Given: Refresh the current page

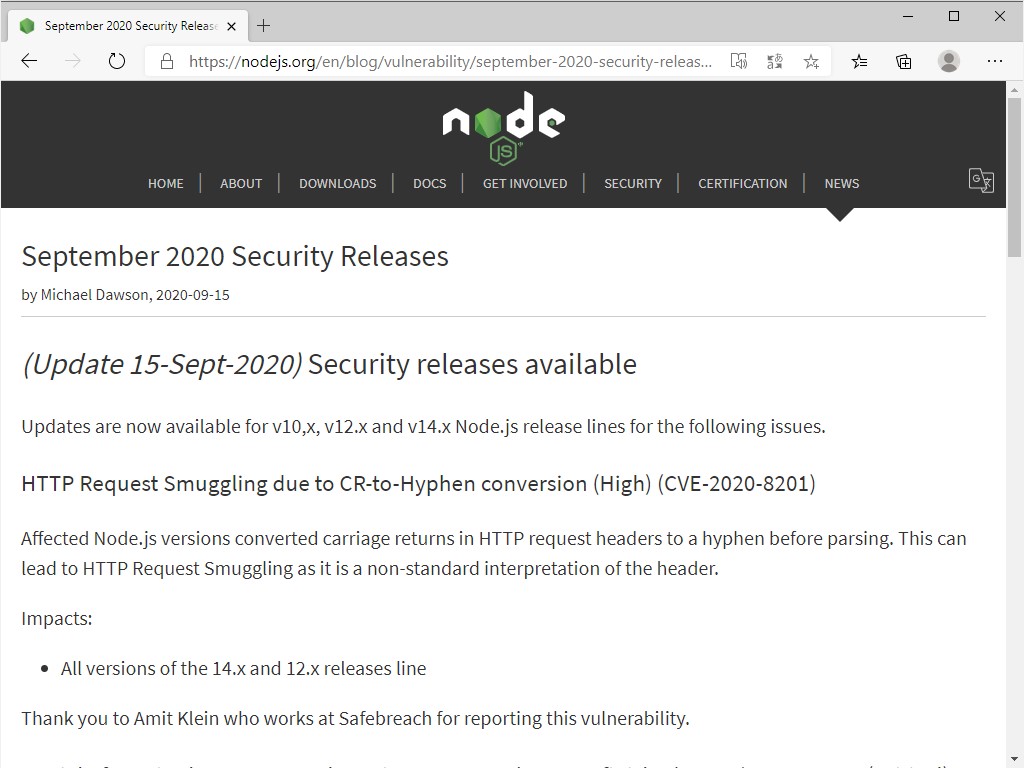Looking at the screenshot, I should point(117,61).
